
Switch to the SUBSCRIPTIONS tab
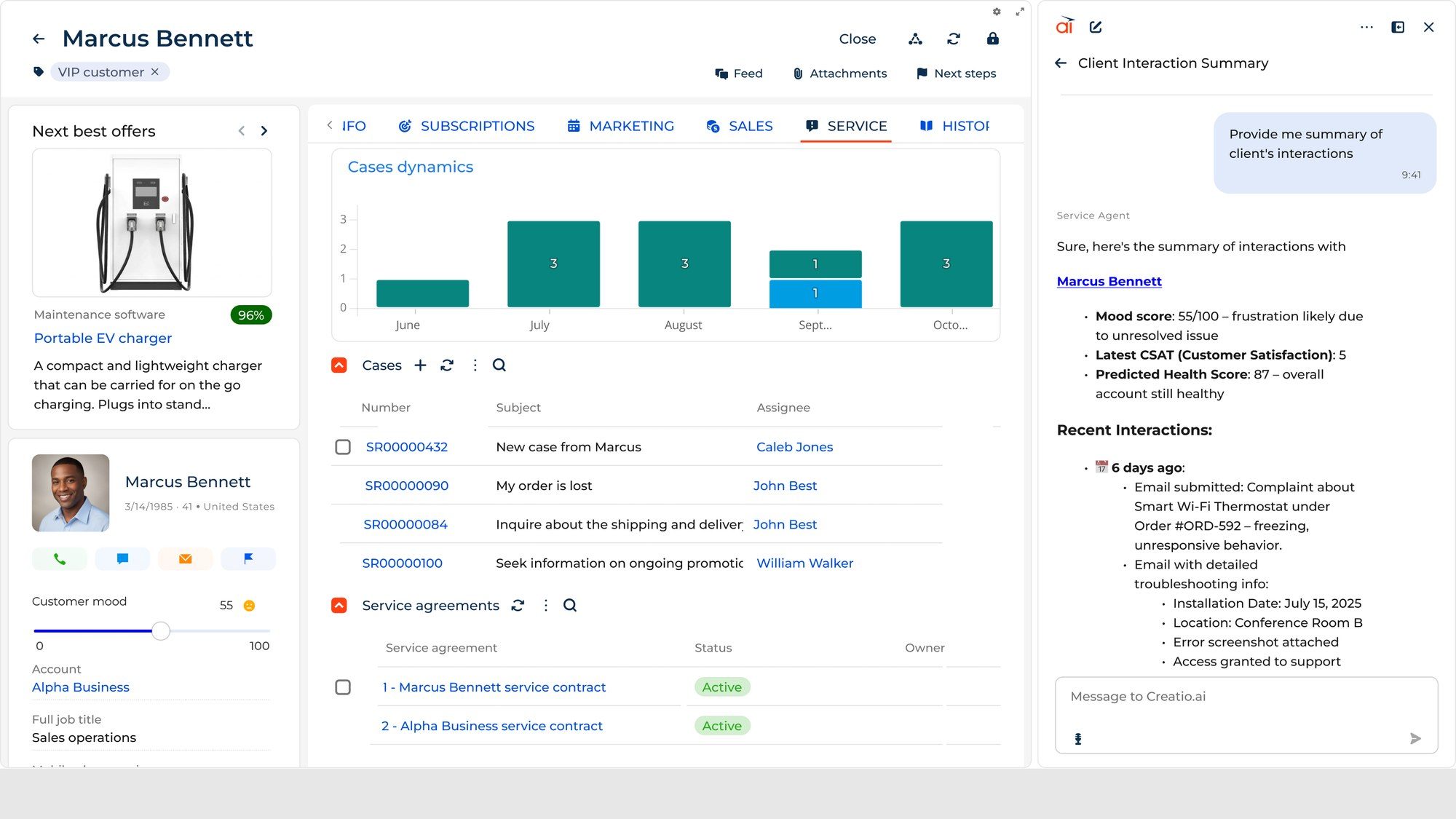click(x=466, y=126)
